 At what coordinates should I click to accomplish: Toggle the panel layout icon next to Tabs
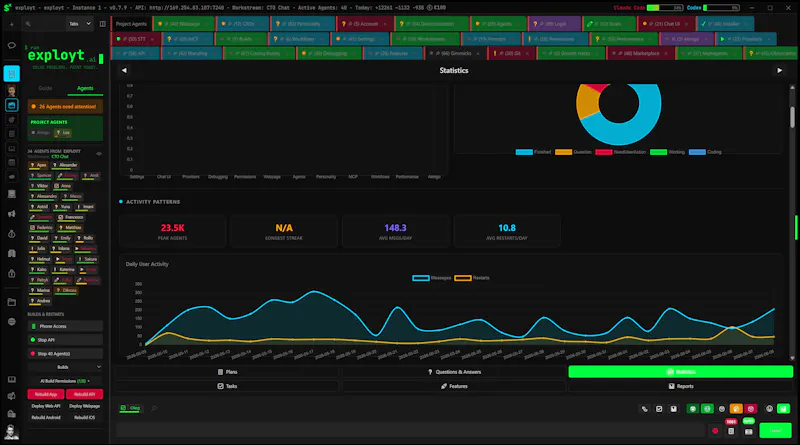pyautogui.click(x=103, y=24)
